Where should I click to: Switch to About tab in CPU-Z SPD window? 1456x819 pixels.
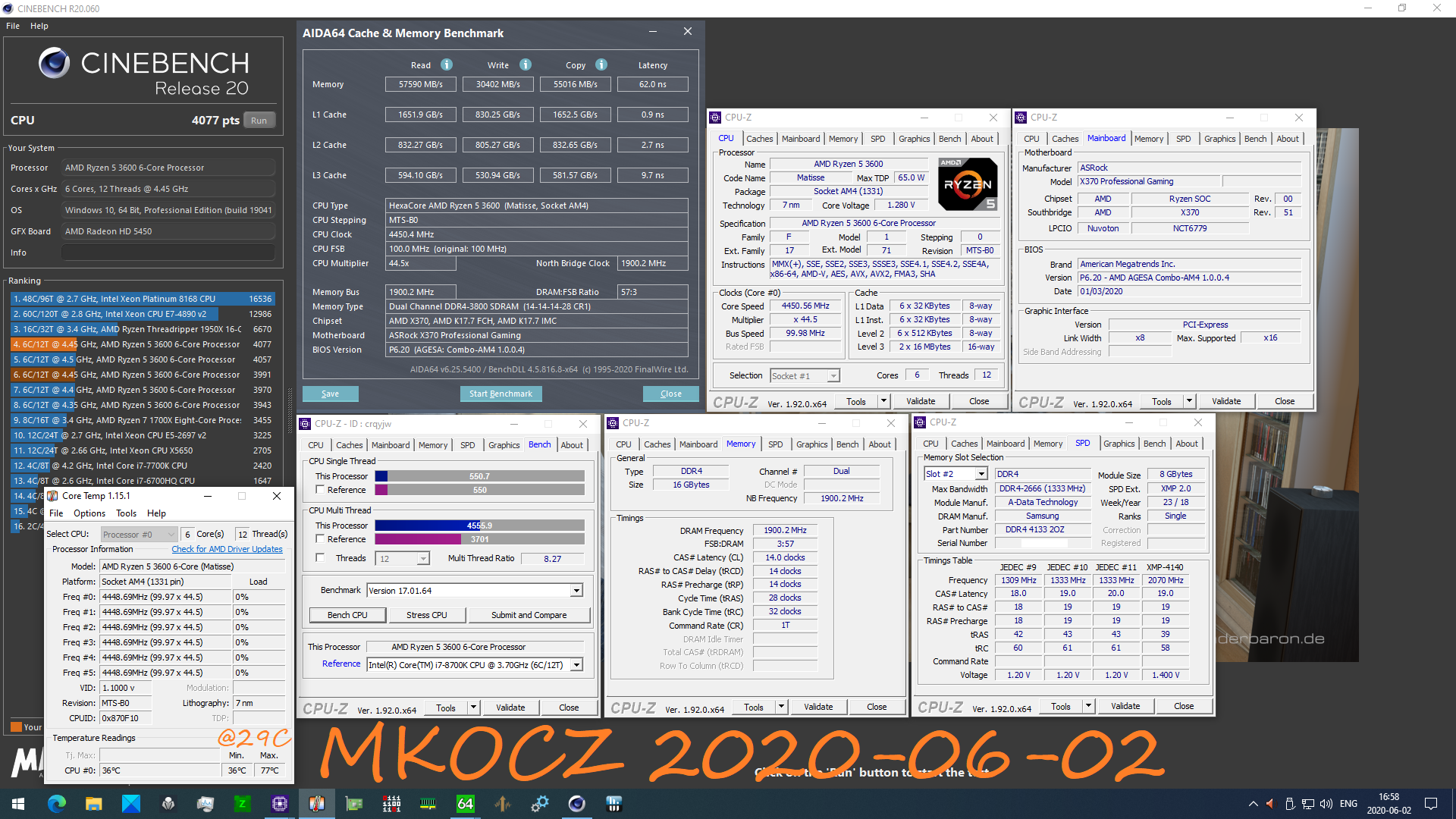[1187, 444]
